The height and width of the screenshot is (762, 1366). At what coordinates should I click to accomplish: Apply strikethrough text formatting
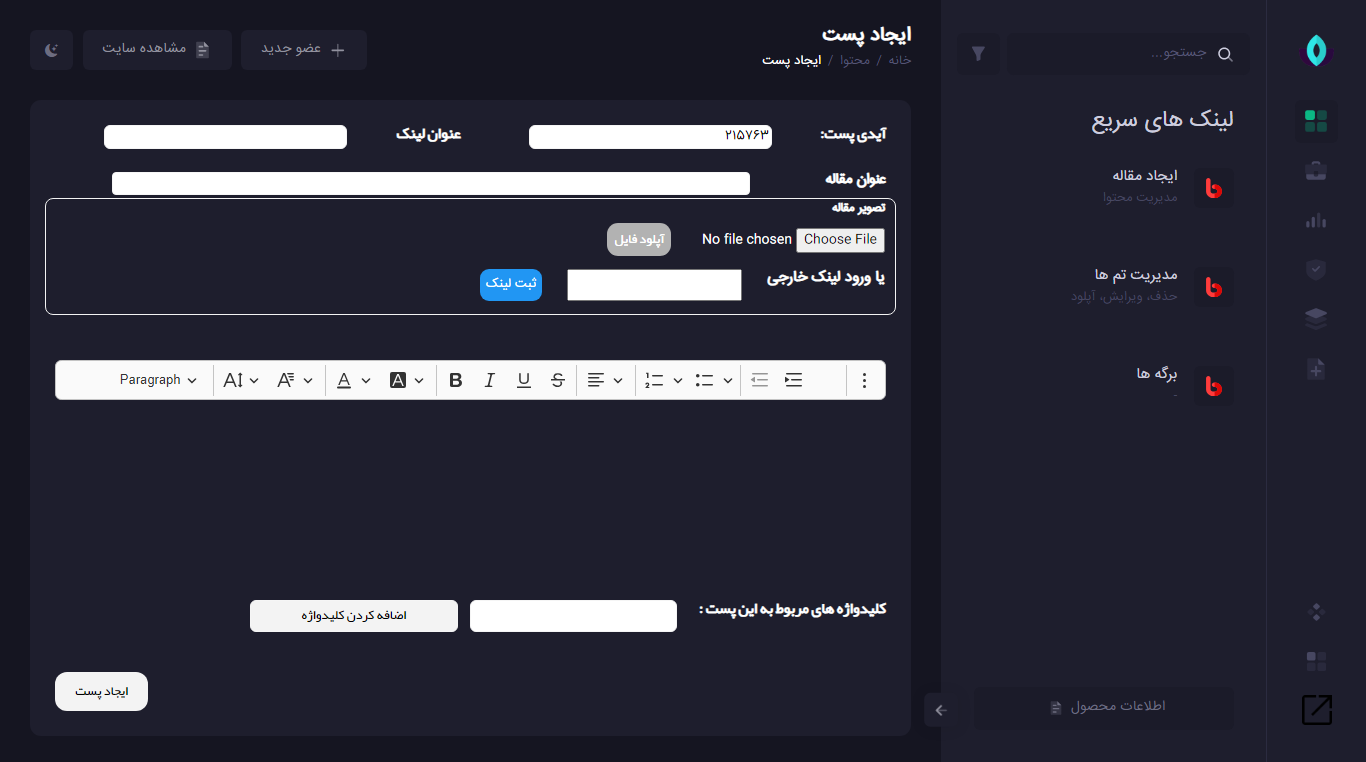pyautogui.click(x=557, y=380)
